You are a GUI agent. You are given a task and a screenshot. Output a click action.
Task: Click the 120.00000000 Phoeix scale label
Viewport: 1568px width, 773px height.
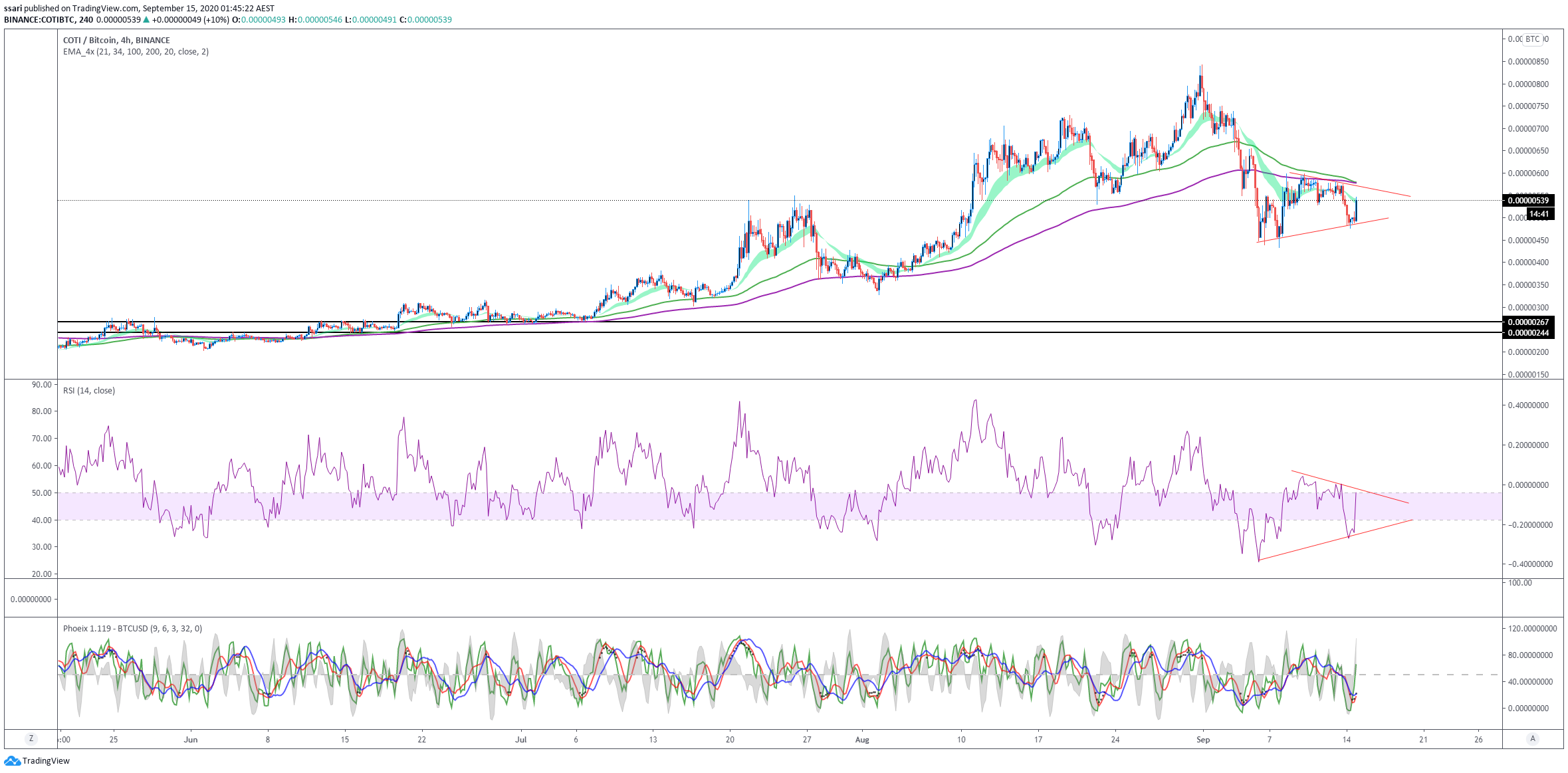[x=1532, y=628]
